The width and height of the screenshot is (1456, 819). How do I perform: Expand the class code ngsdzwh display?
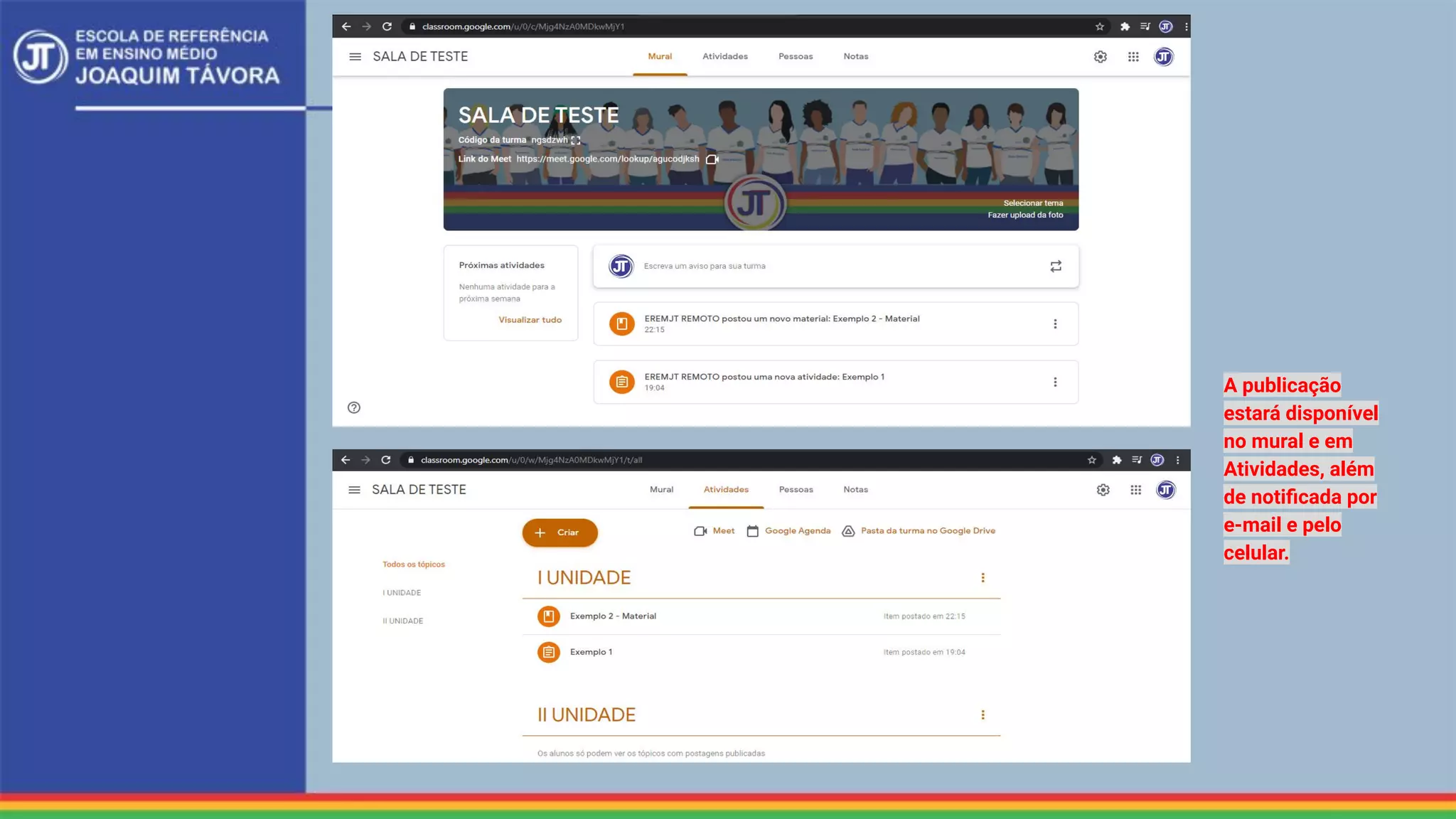[x=576, y=140]
